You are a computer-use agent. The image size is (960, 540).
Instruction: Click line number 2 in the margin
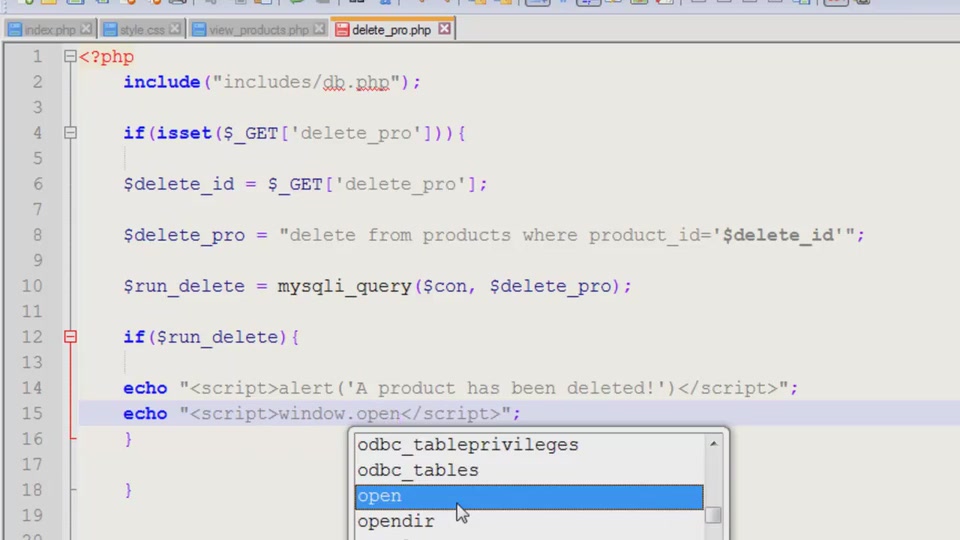click(x=37, y=82)
